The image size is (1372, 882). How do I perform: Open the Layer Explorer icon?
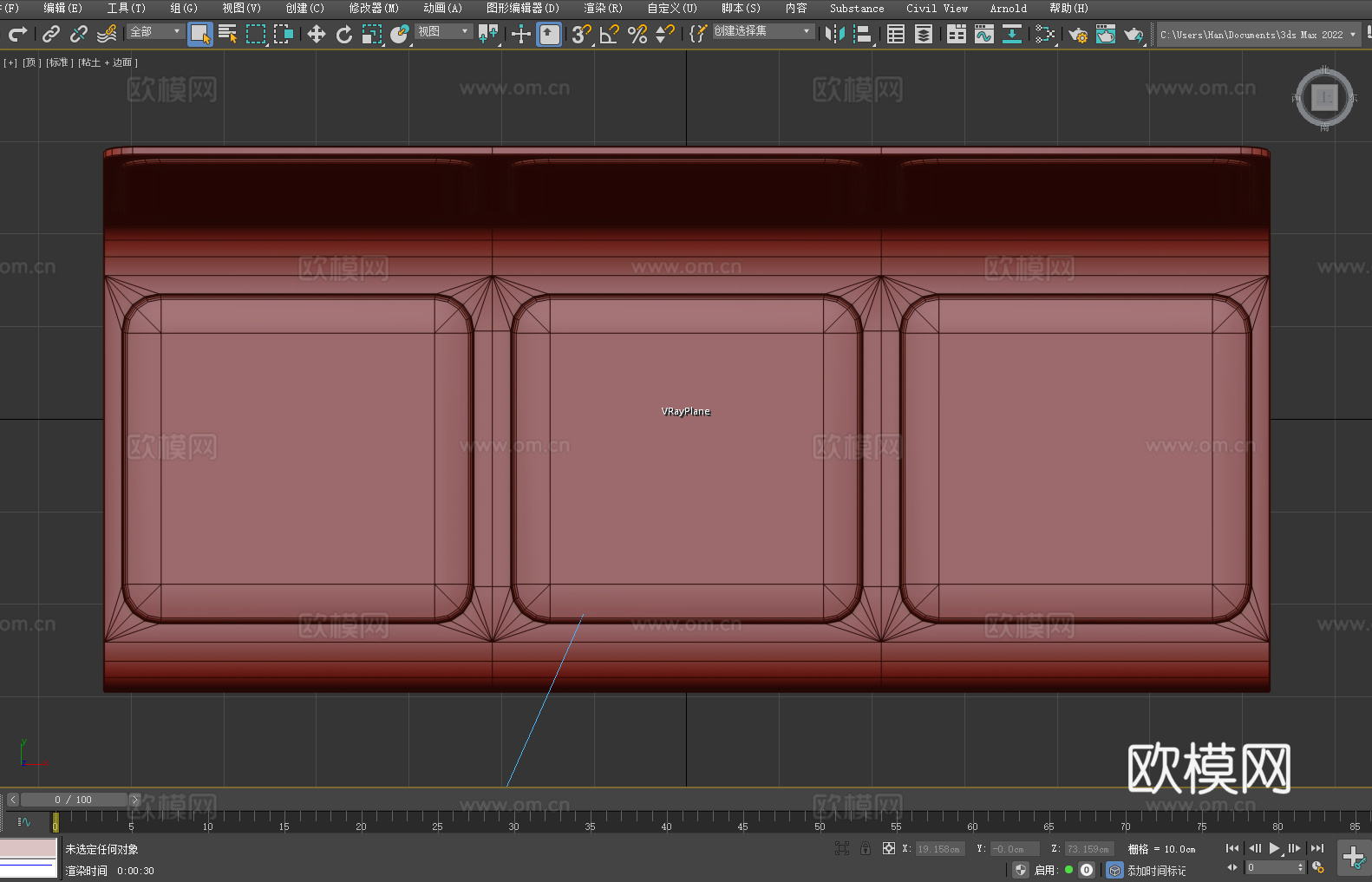tap(924, 34)
